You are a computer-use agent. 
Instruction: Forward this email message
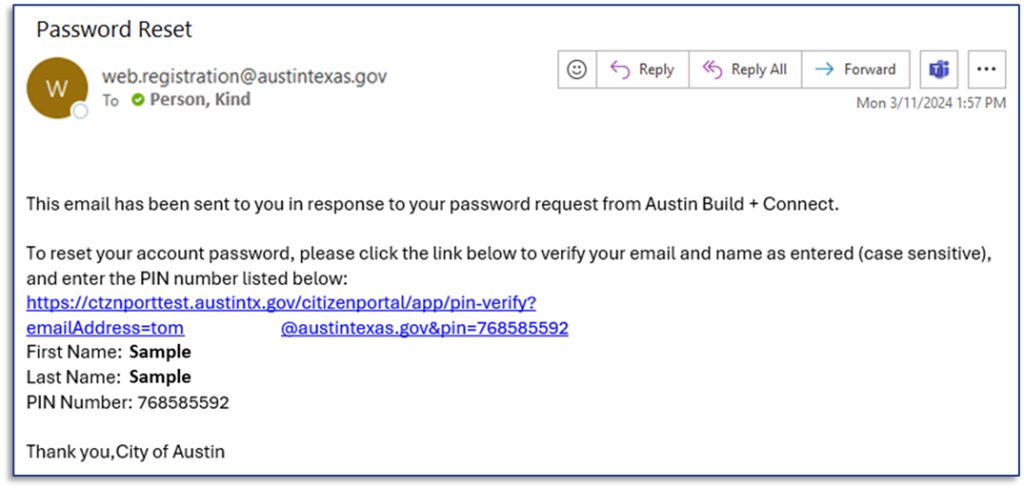click(x=855, y=70)
